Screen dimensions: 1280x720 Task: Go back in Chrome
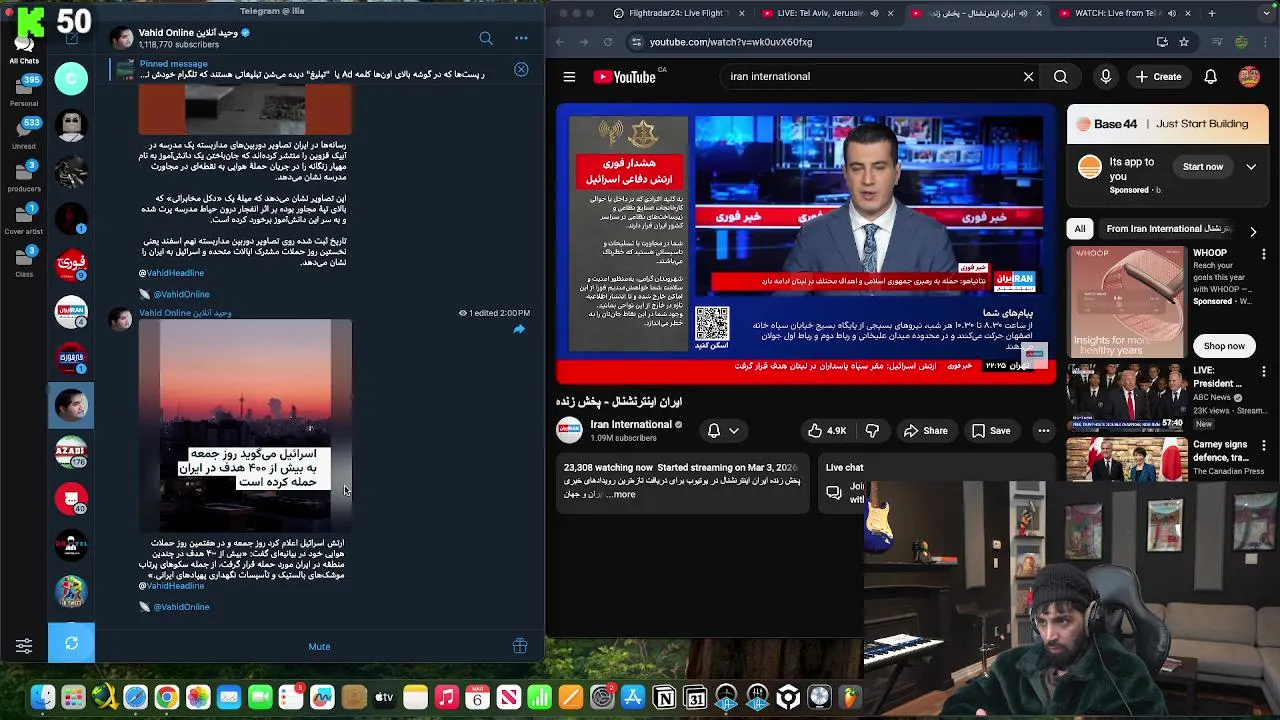coord(559,42)
